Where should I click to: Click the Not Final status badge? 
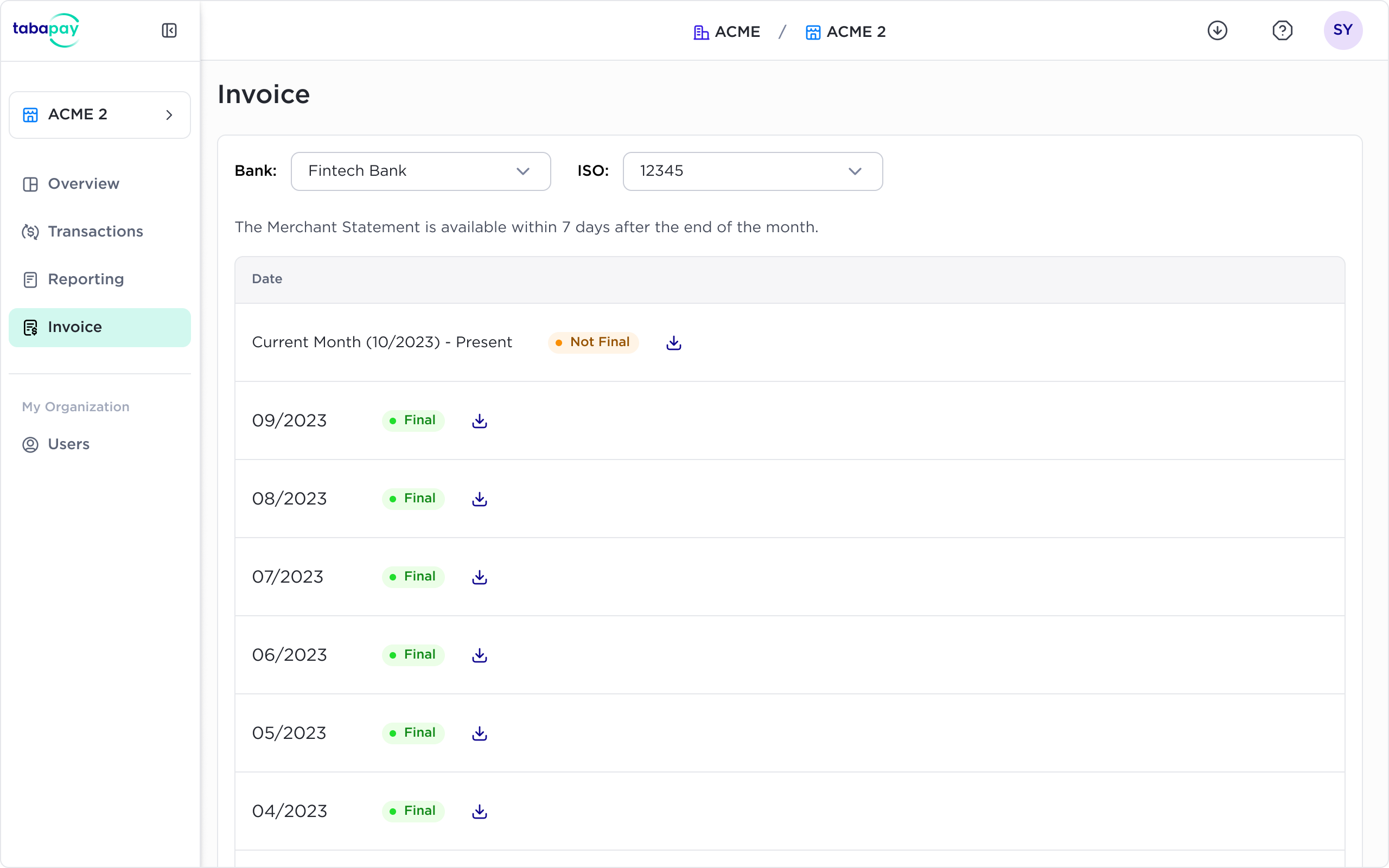point(594,342)
